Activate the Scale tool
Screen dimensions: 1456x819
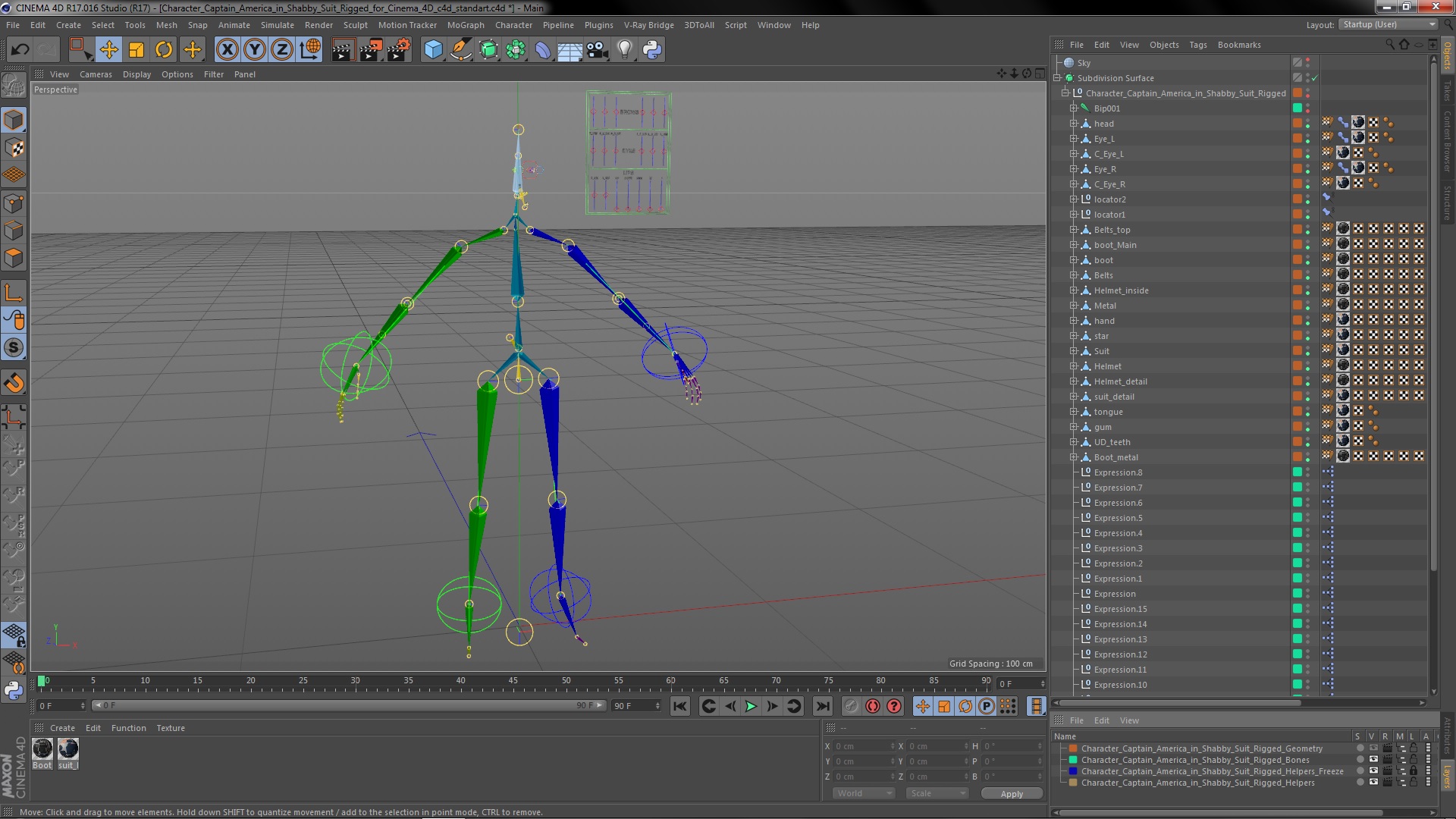pyautogui.click(x=136, y=50)
